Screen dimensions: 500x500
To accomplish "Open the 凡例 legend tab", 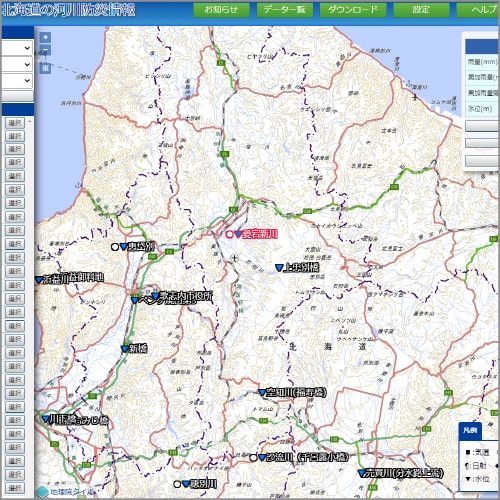I will [470, 430].
